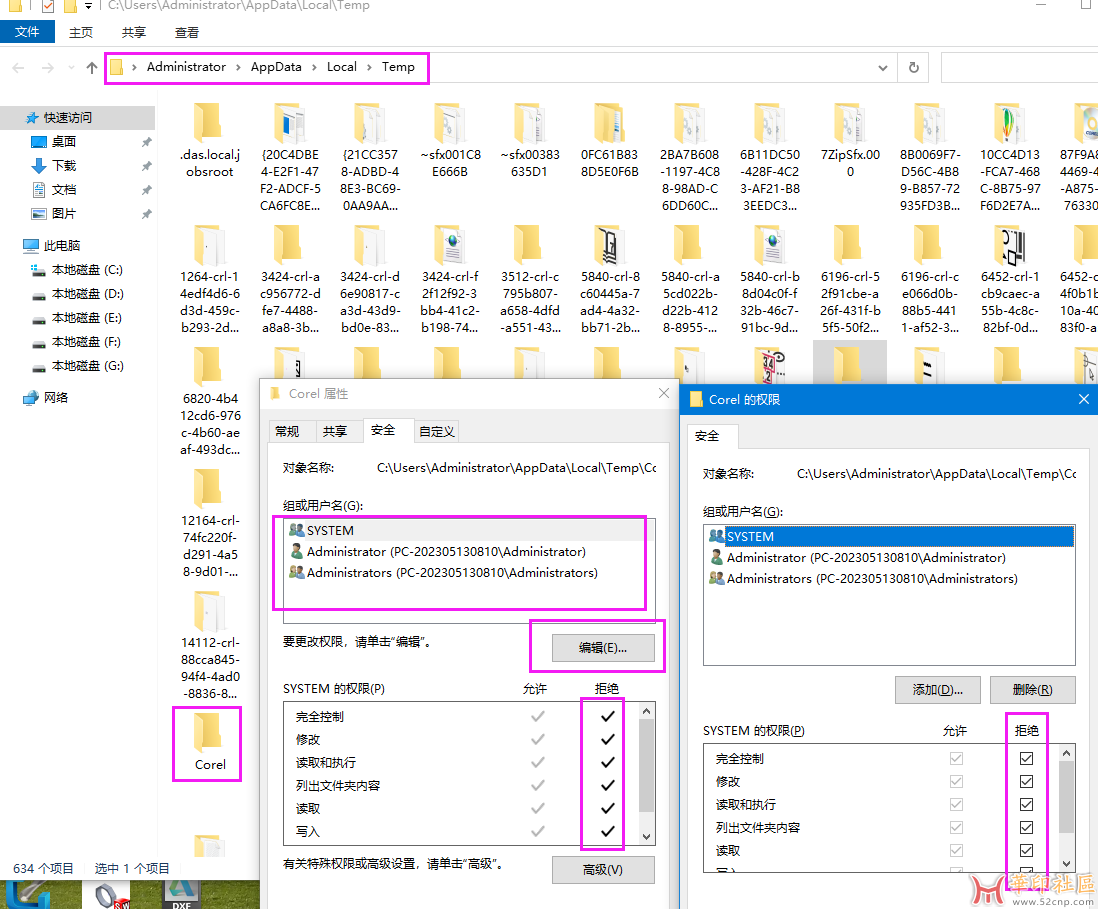Image resolution: width=1098 pixels, height=909 pixels.
Task: Expand breadcrumb arrow after Local
Action: (369, 67)
